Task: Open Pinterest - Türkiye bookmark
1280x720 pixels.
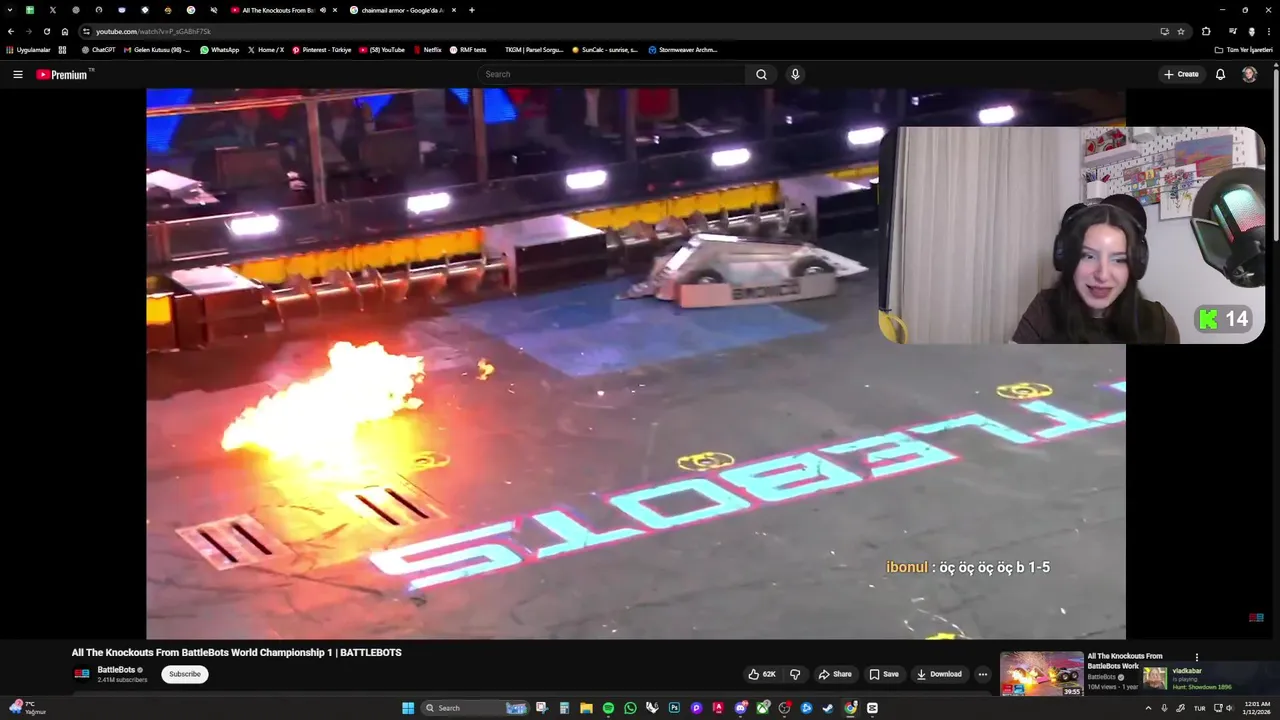Action: (x=322, y=49)
